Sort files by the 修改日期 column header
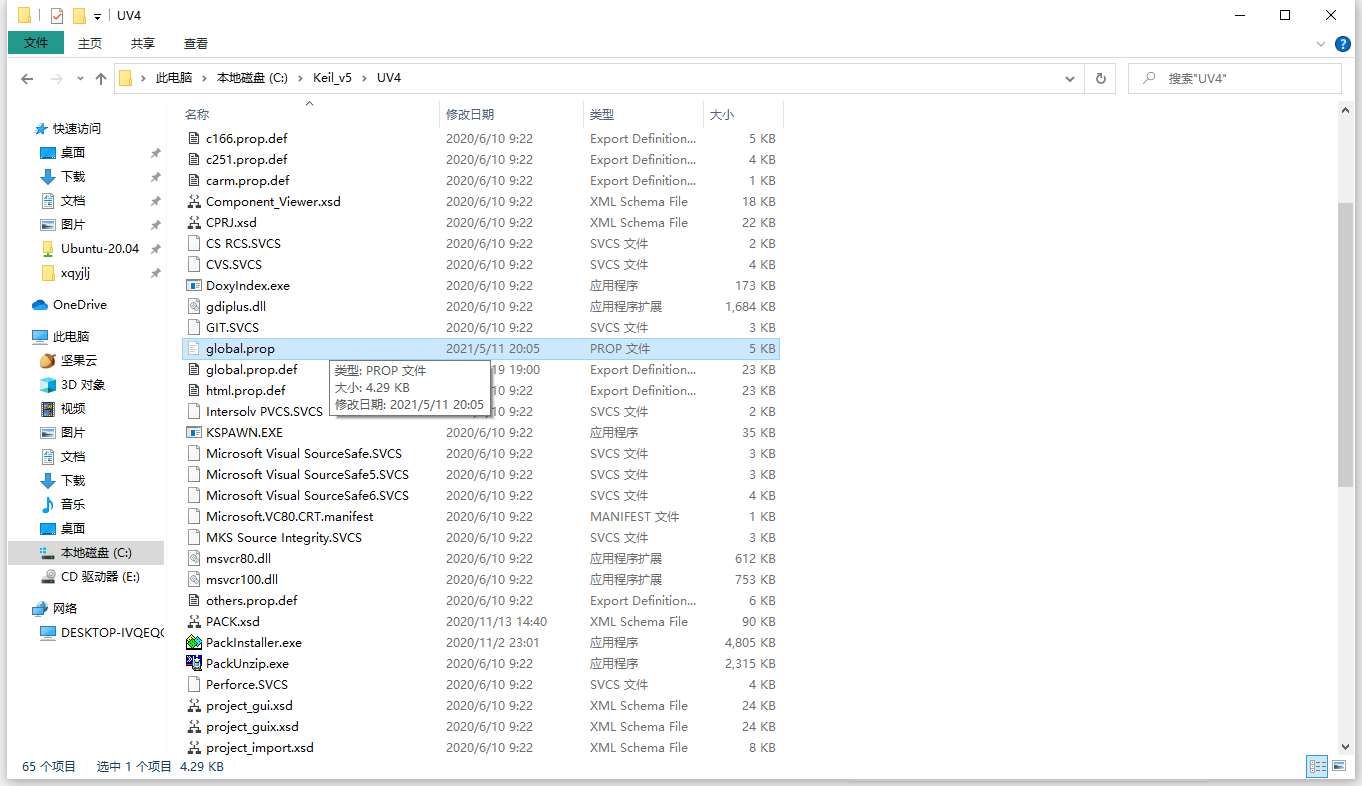 pos(470,115)
